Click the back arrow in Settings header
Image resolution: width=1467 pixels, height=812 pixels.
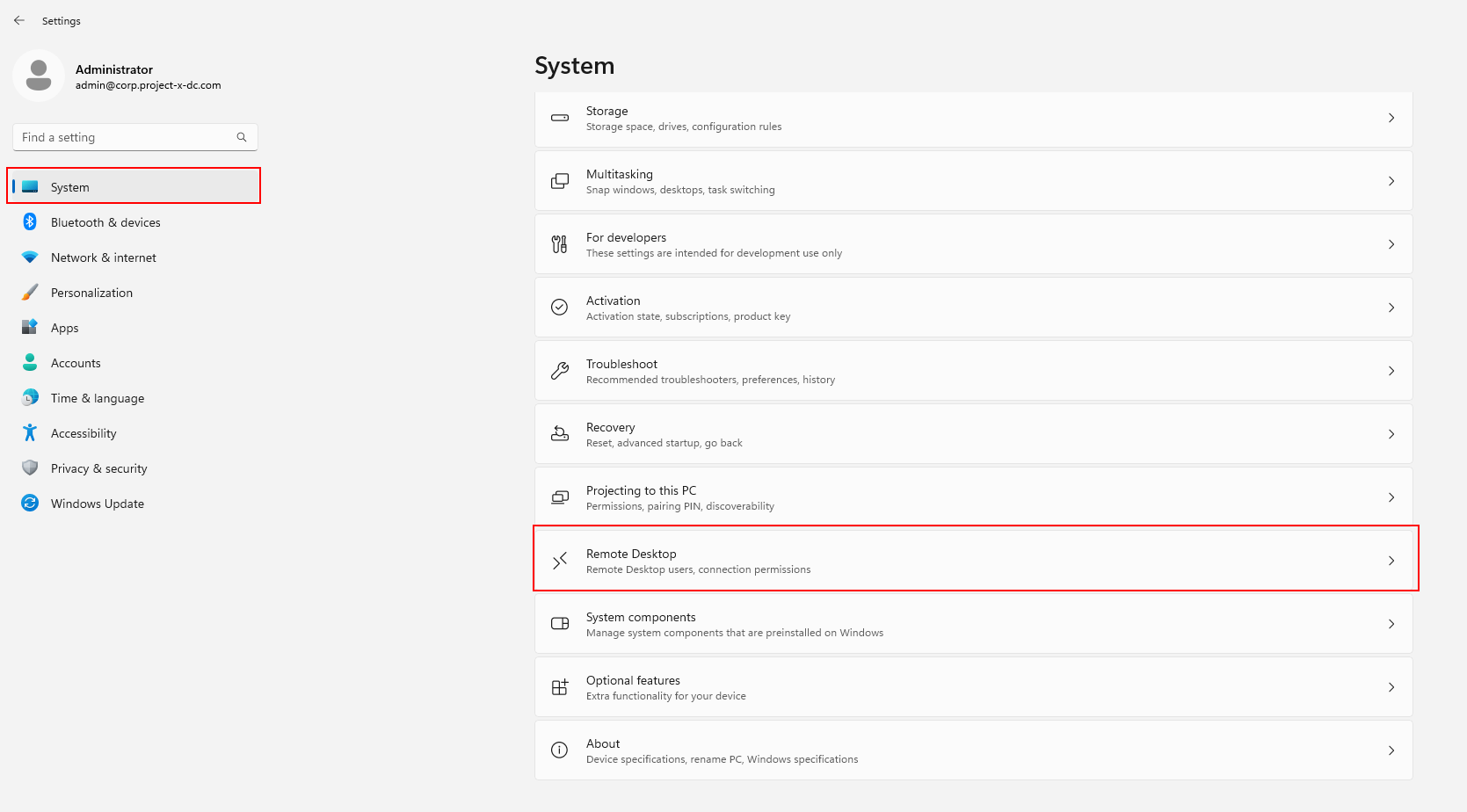[x=19, y=20]
